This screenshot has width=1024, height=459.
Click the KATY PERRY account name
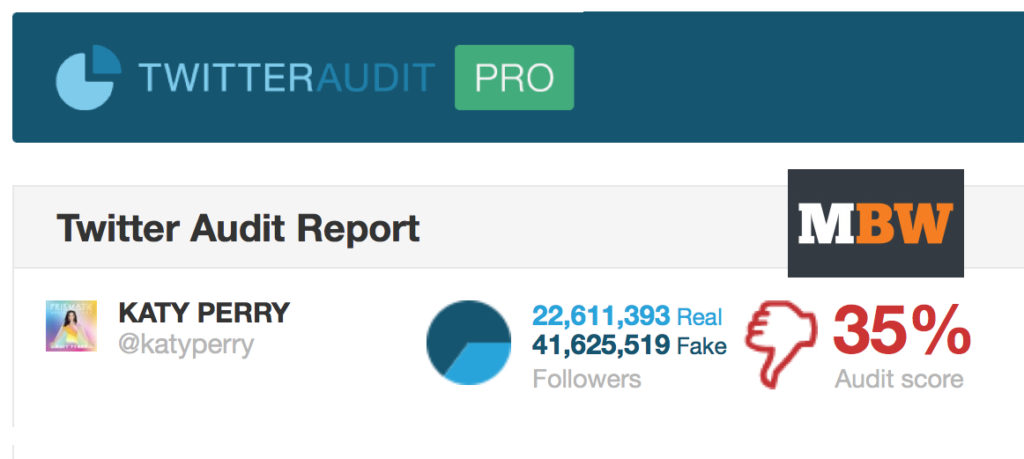204,313
